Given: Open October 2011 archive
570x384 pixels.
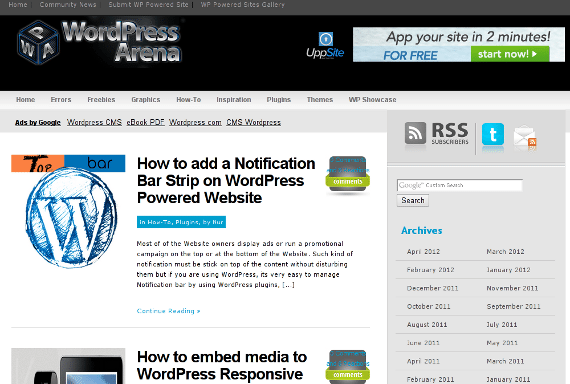Looking at the screenshot, I should (x=428, y=307).
